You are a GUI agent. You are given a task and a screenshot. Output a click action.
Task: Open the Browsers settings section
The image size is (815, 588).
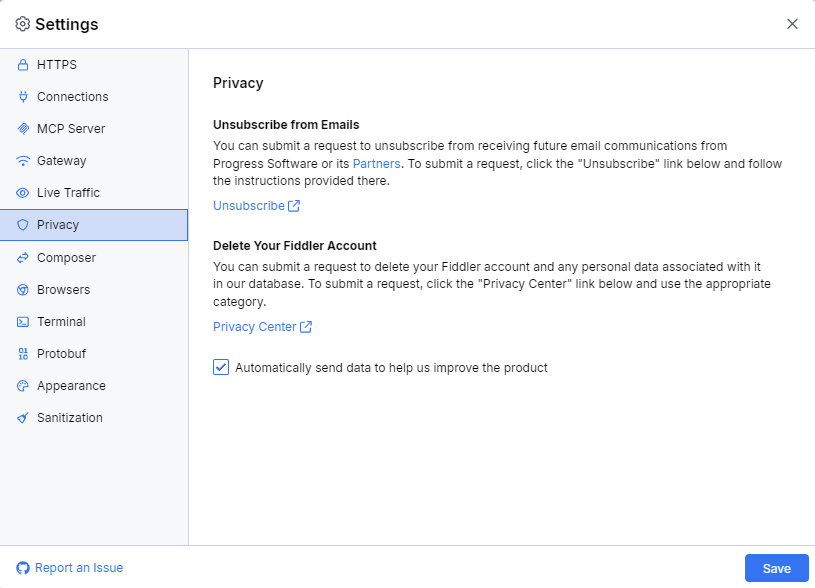pyautogui.click(x=65, y=289)
